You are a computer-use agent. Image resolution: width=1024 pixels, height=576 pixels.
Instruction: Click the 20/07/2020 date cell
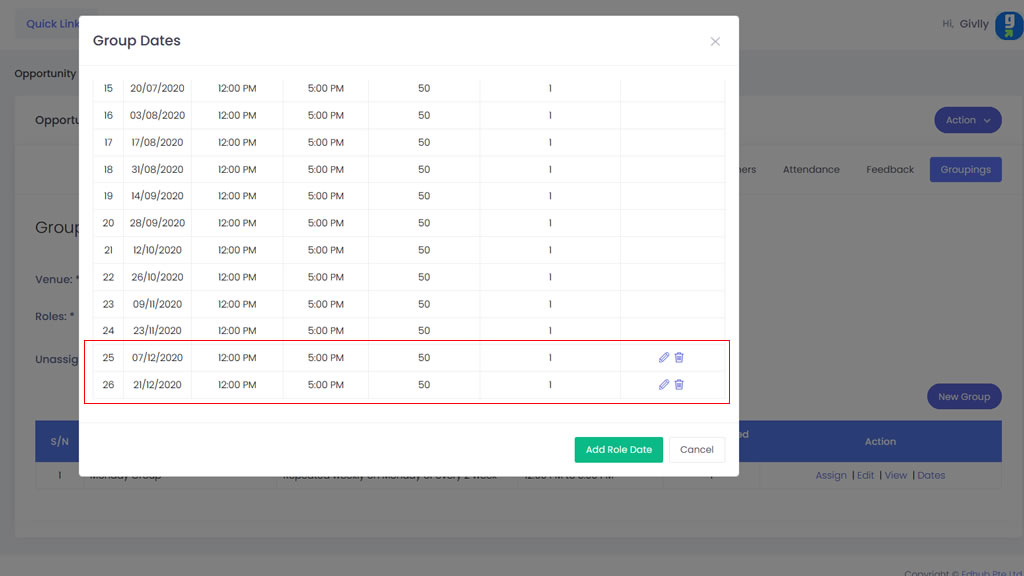click(x=157, y=89)
